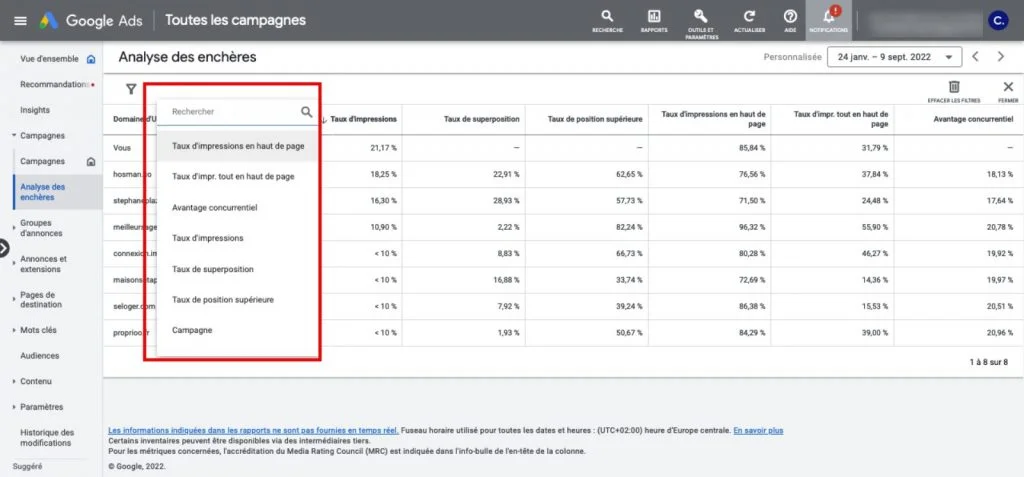Click the Toutes les campagnes title
The image size is (1024, 477).
pyautogui.click(x=235, y=20)
